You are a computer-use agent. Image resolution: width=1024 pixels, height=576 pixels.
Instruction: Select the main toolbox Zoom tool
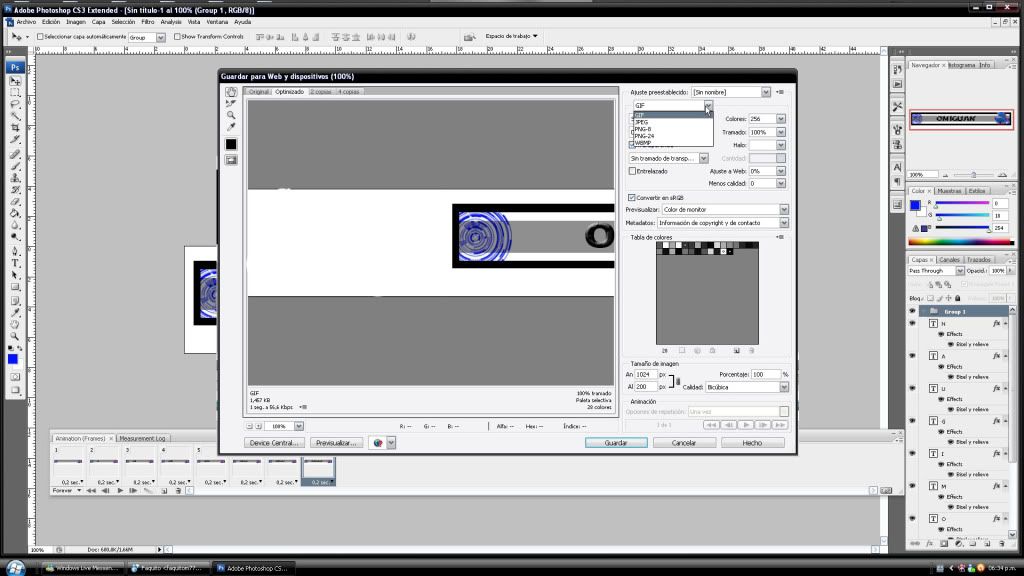pyautogui.click(x=15, y=336)
